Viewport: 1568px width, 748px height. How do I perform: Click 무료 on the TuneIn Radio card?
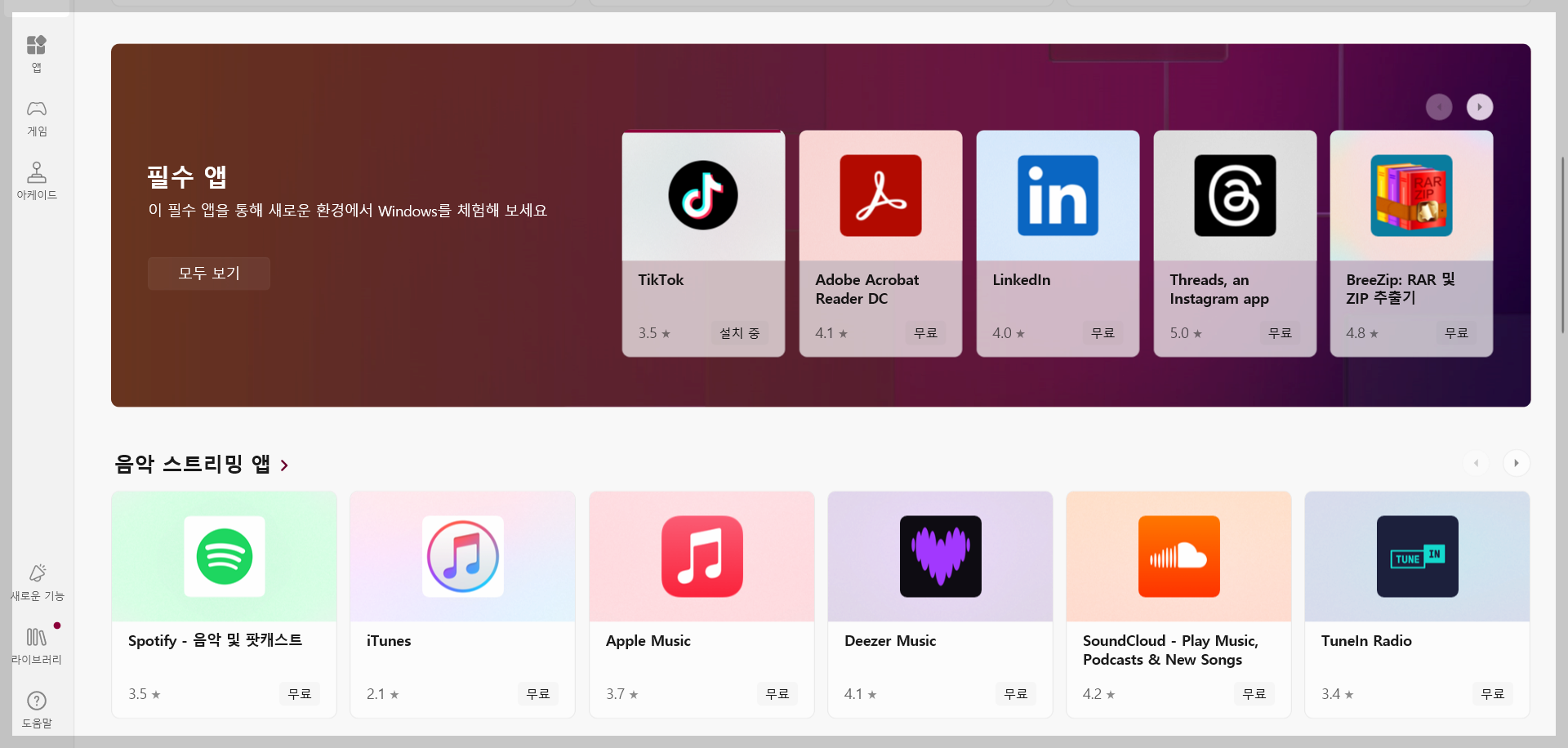tap(1493, 694)
